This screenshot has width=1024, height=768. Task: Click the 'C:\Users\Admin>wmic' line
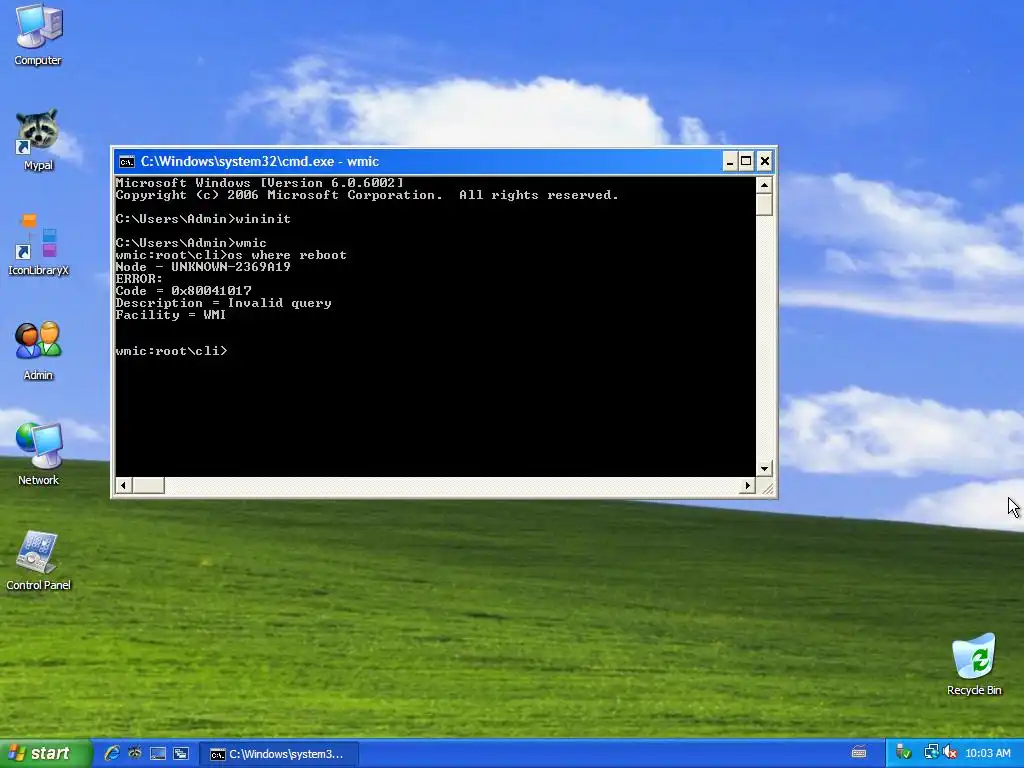click(x=191, y=243)
